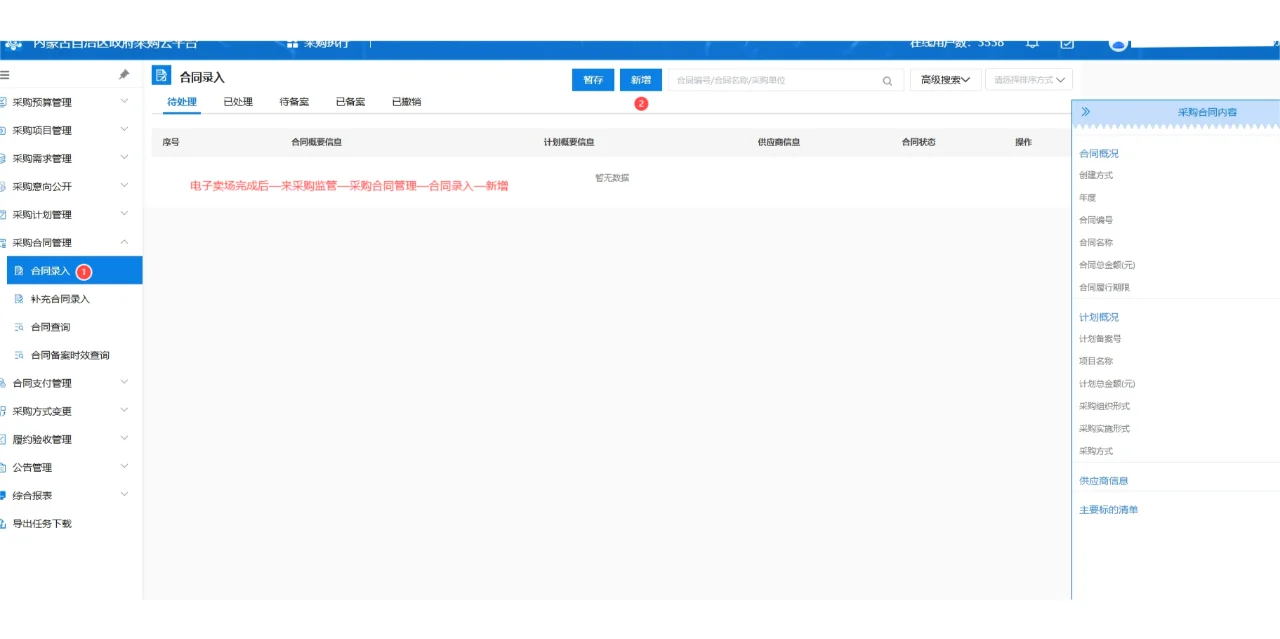Open 导出任务下载 in the sidebar
The height and width of the screenshot is (639, 1280).
tap(41, 523)
